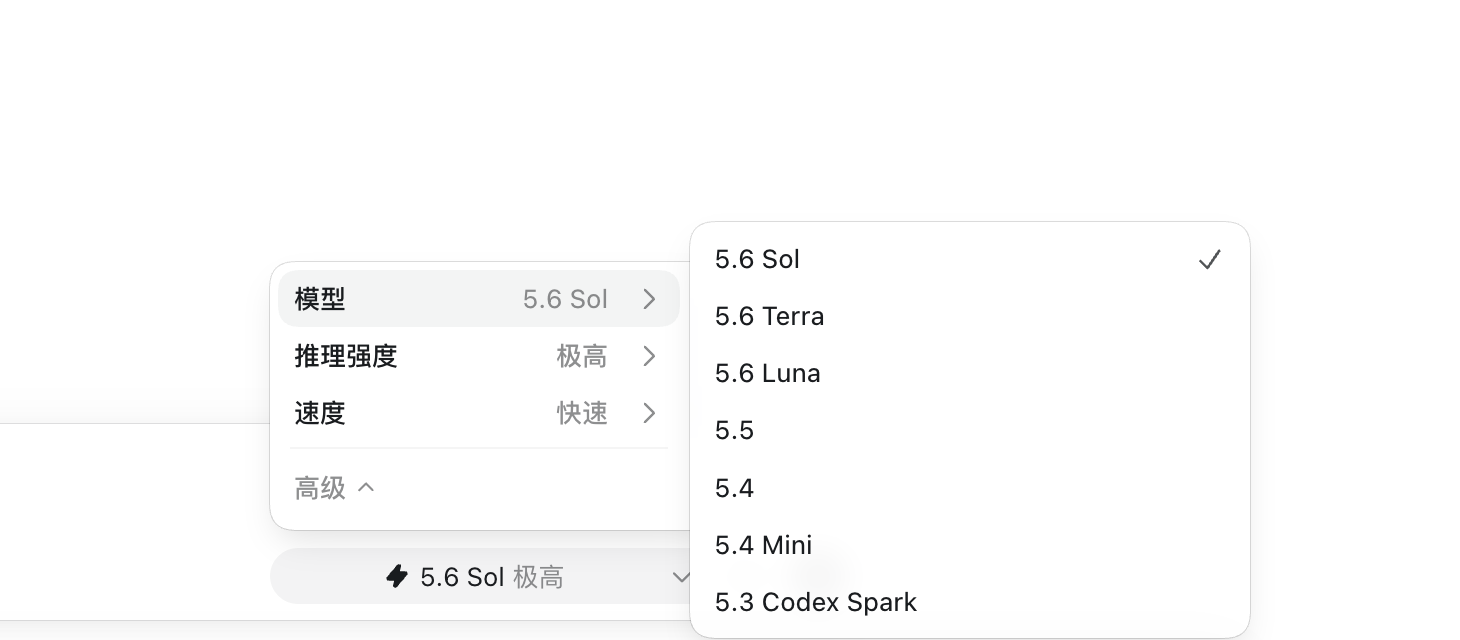Open the 5.6 Sol 极高 model selector dropdown
Image resolution: width=1460 pixels, height=640 pixels.
[x=482, y=576]
